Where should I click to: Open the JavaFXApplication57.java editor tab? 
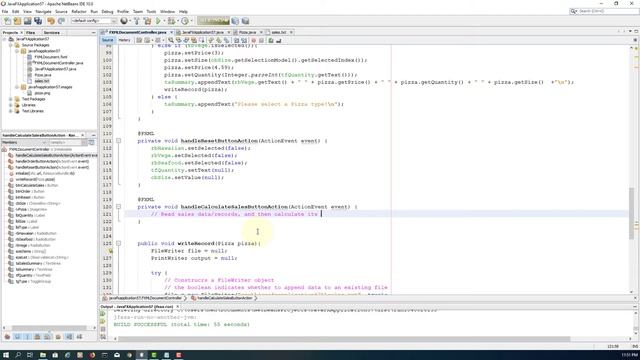pos(202,32)
